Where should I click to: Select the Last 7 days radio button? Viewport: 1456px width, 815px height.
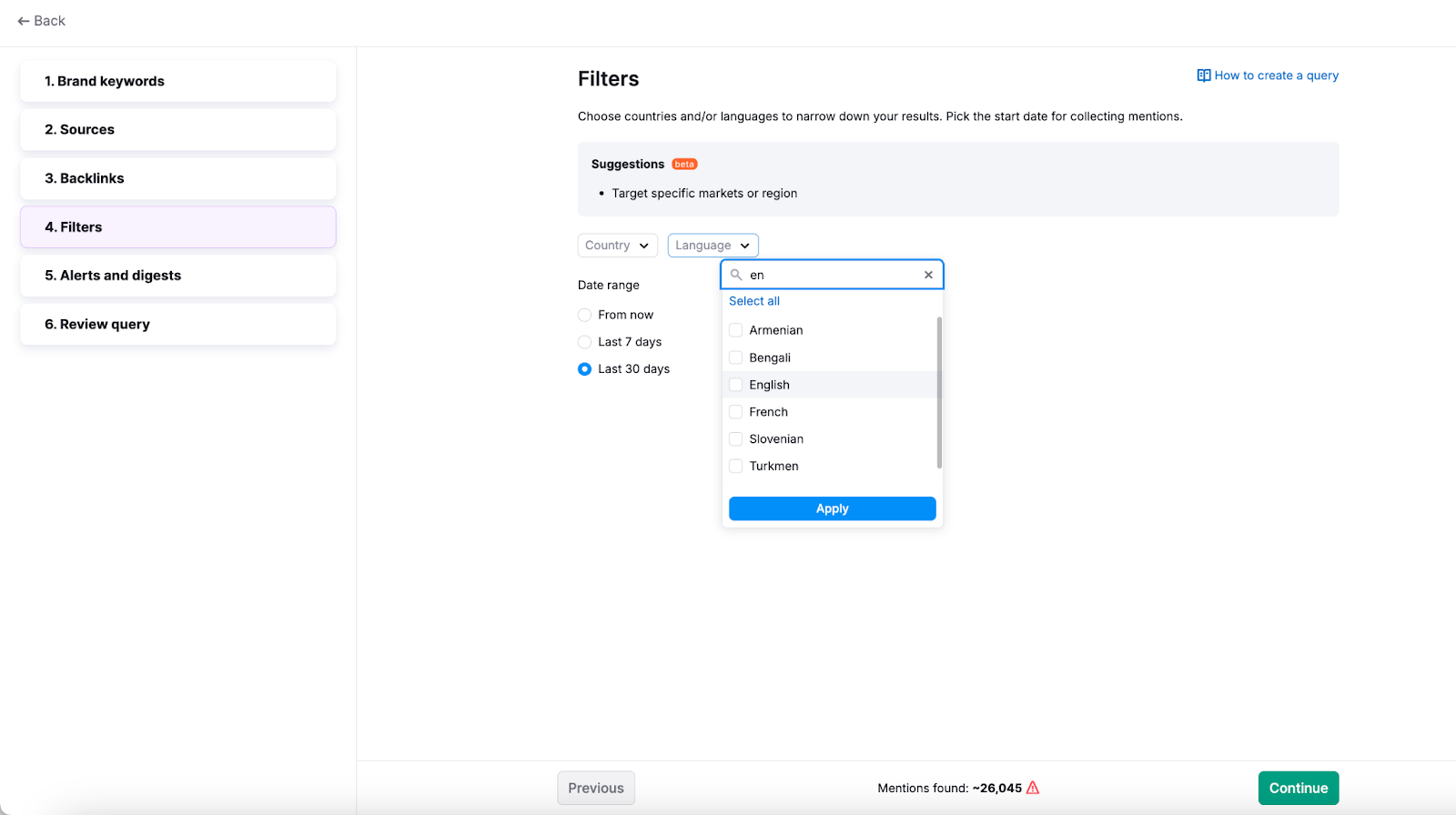pos(585,342)
